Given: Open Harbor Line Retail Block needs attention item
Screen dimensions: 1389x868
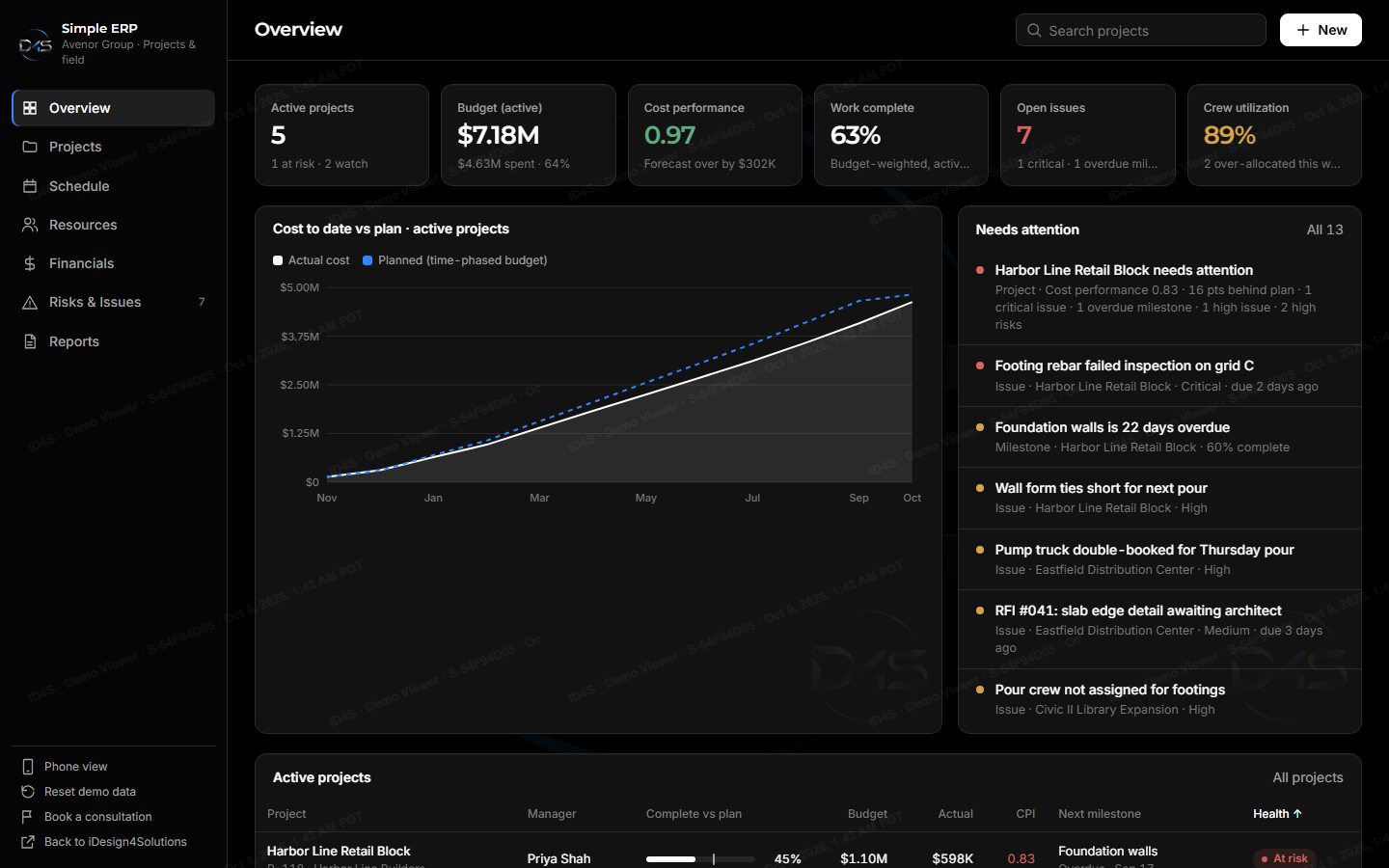Looking at the screenshot, I should (1159, 296).
